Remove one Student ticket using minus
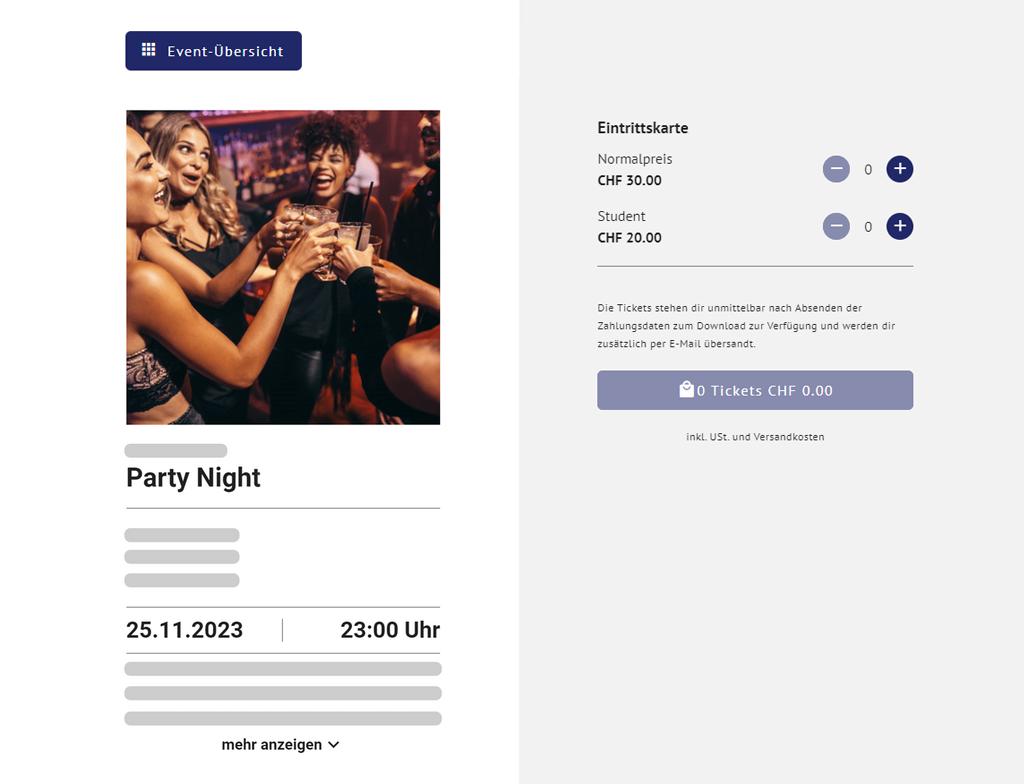1024x784 pixels. (x=836, y=227)
